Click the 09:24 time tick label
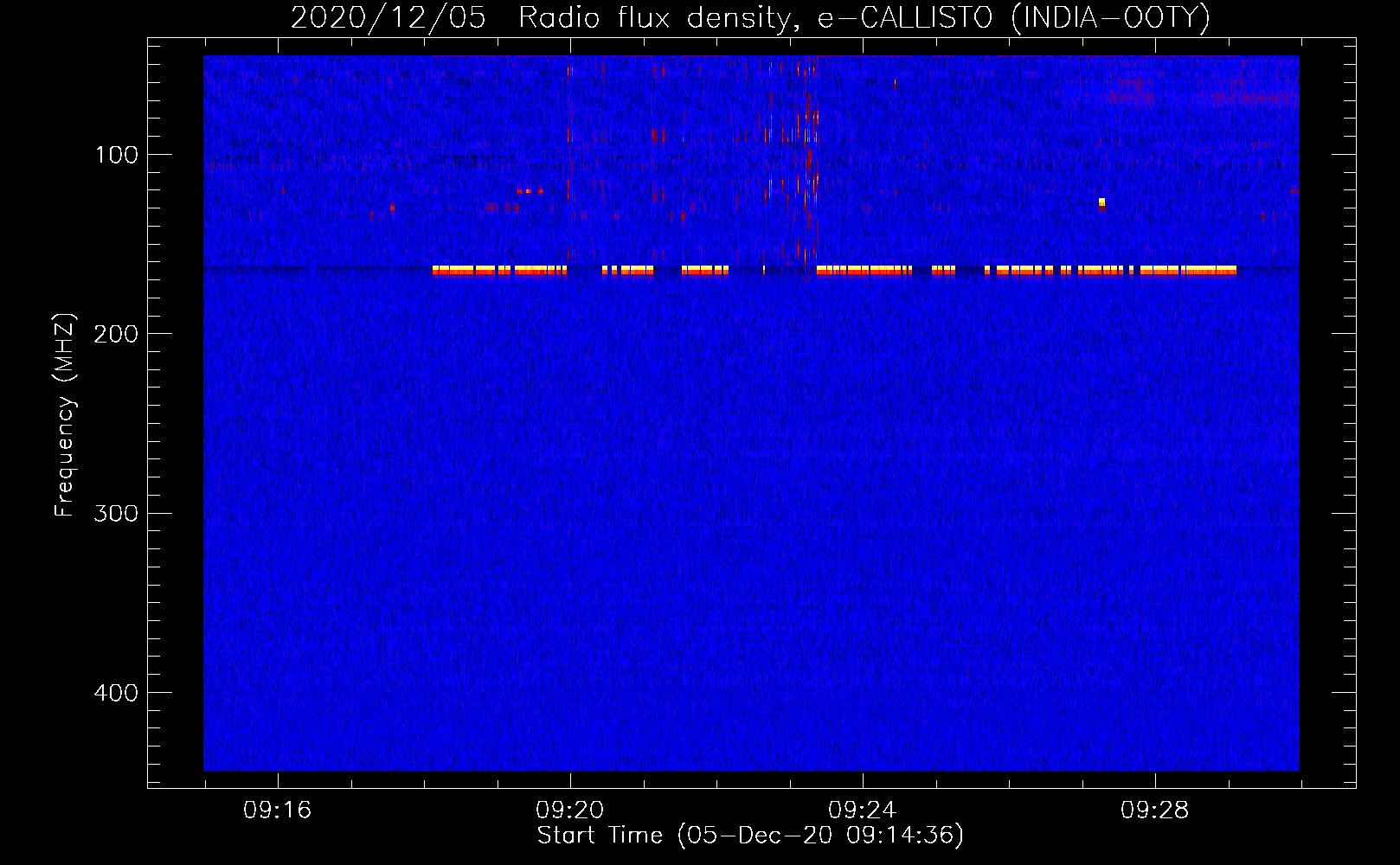1400x865 pixels. (862, 811)
